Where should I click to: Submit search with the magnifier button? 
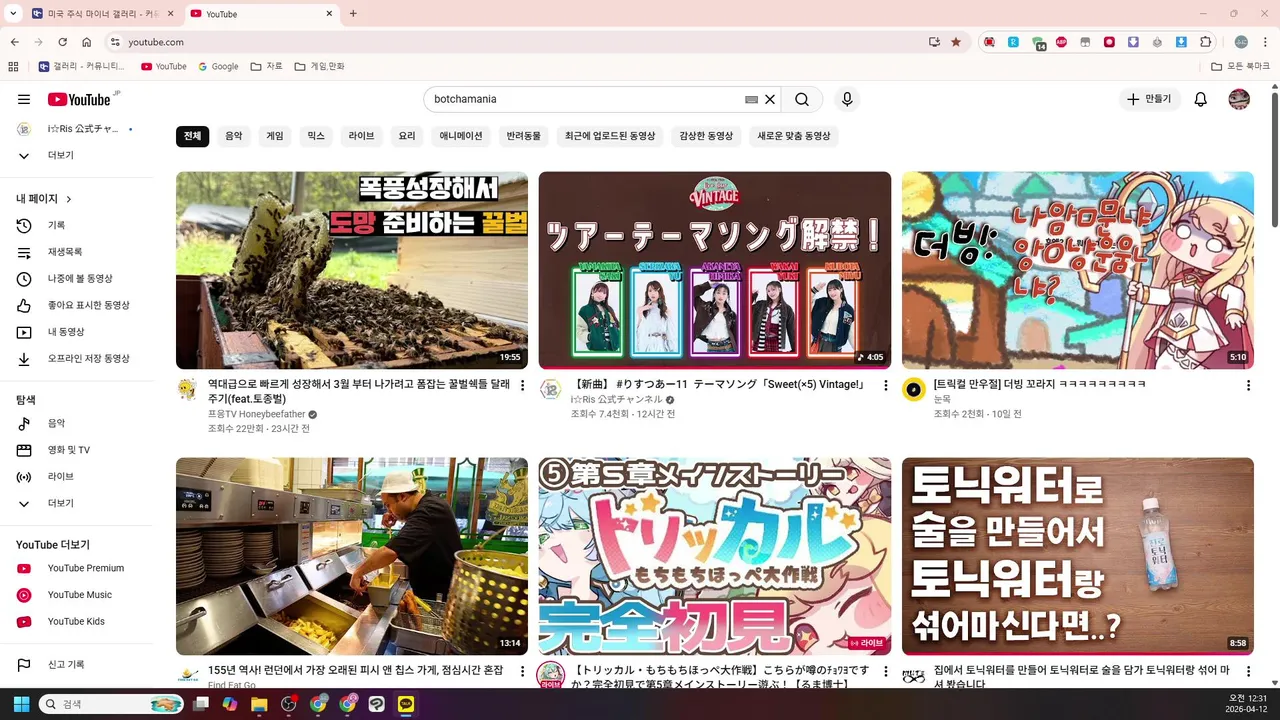(802, 99)
